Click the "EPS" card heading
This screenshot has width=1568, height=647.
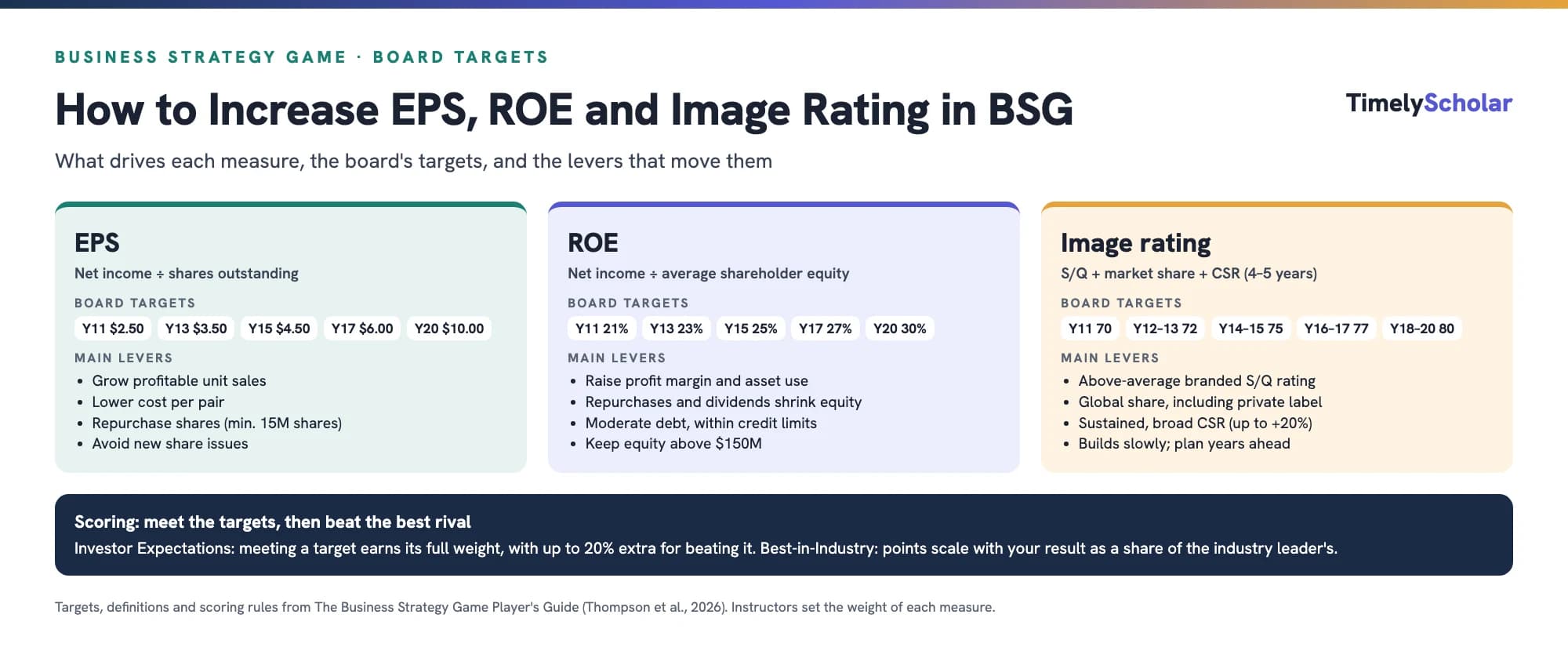[x=97, y=242]
